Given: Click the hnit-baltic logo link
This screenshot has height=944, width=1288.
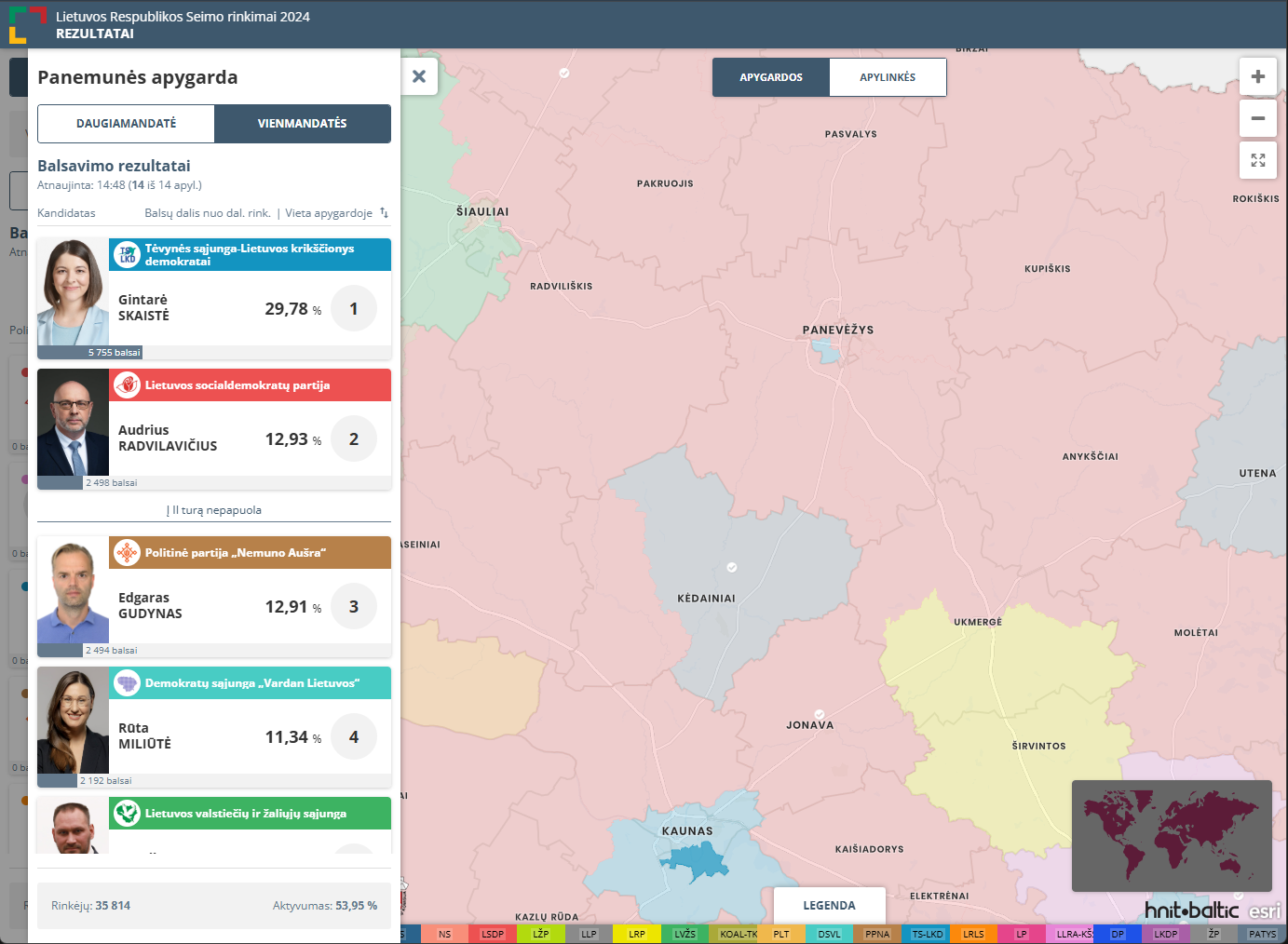Looking at the screenshot, I should click(1191, 910).
